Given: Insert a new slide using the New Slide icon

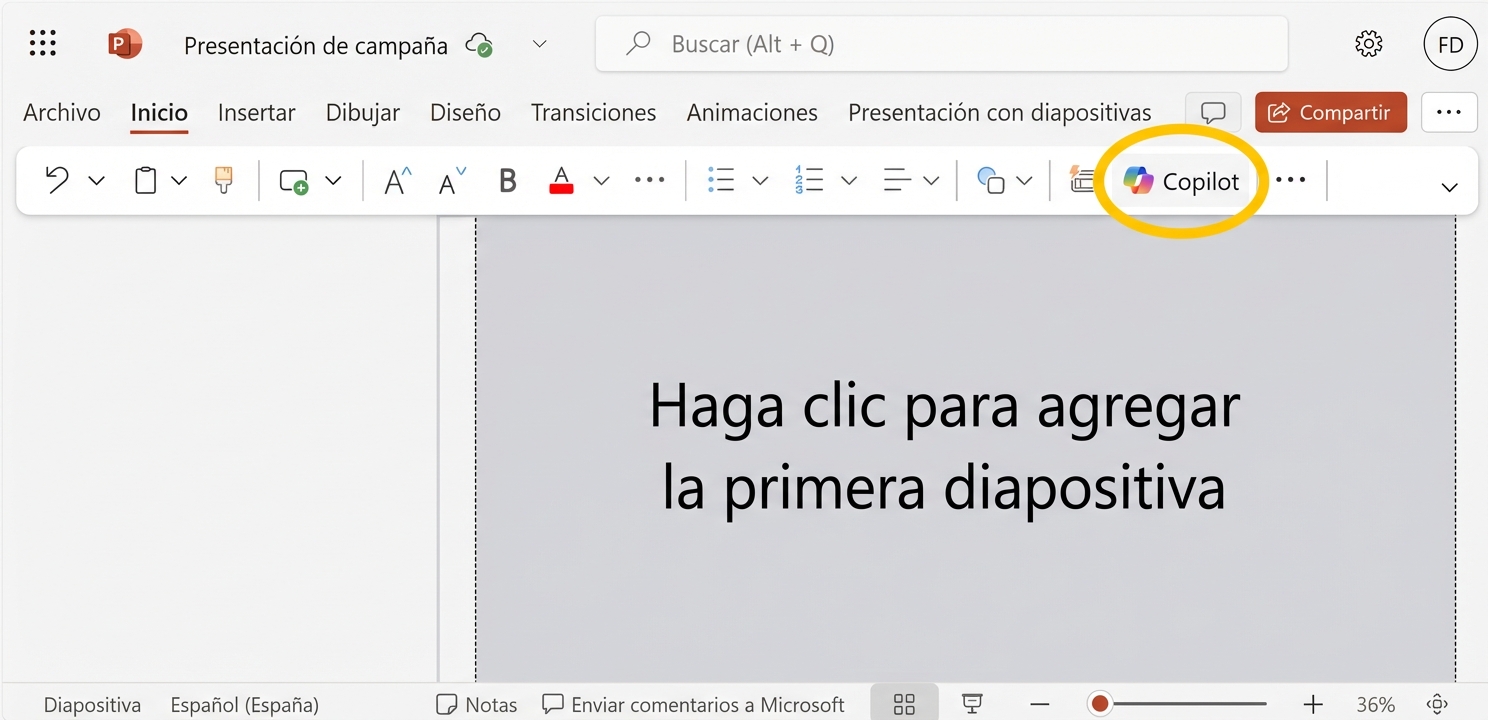Looking at the screenshot, I should click(x=291, y=181).
